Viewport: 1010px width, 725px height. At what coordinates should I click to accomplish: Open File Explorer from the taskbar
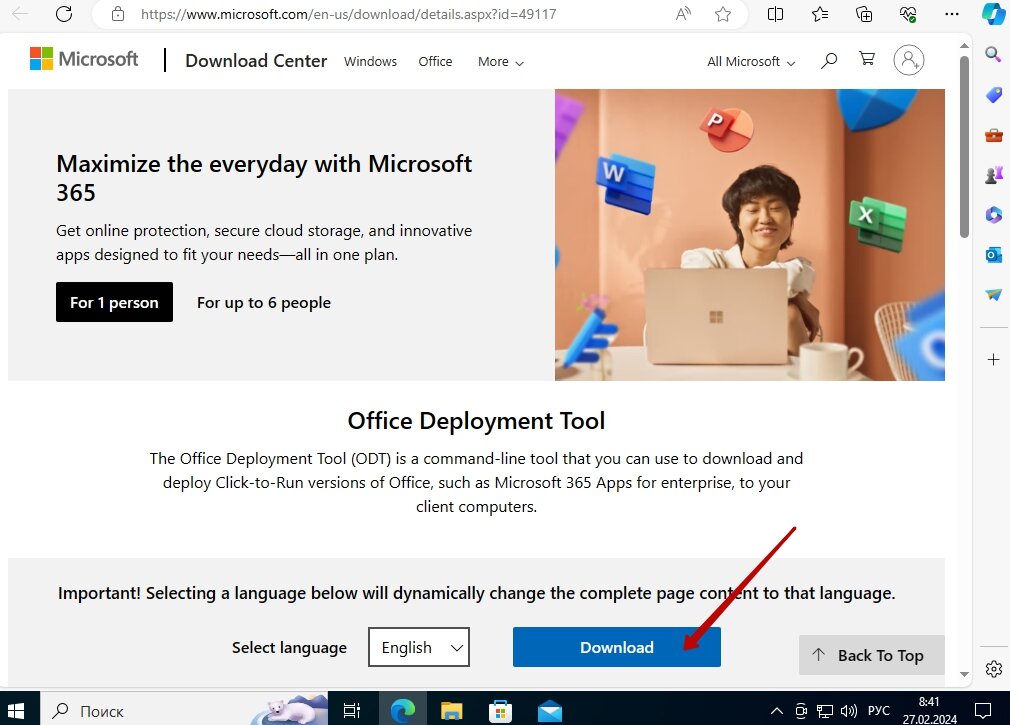point(452,711)
